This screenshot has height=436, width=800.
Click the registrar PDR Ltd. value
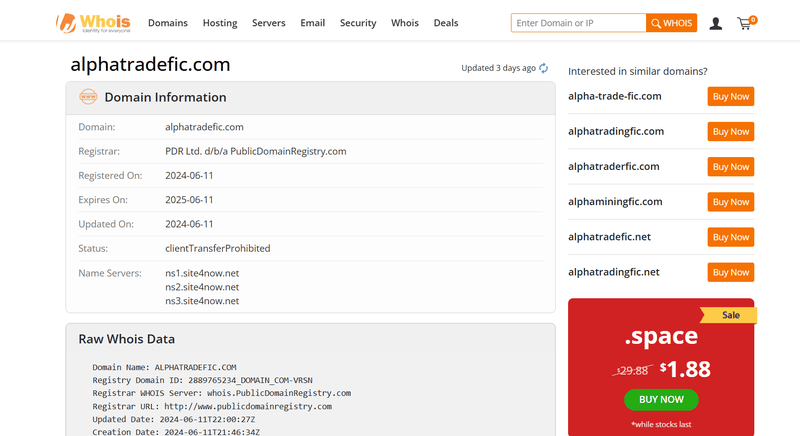coord(256,151)
